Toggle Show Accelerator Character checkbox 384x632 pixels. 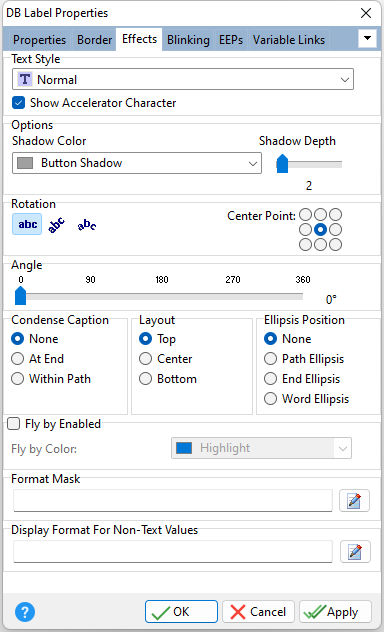[x=19, y=103]
